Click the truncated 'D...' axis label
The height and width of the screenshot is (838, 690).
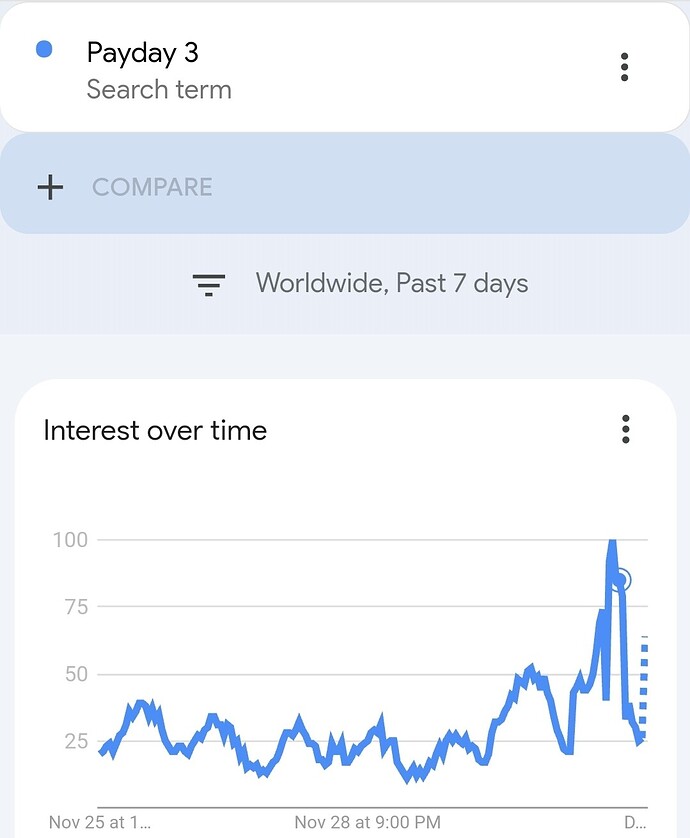coord(635,822)
